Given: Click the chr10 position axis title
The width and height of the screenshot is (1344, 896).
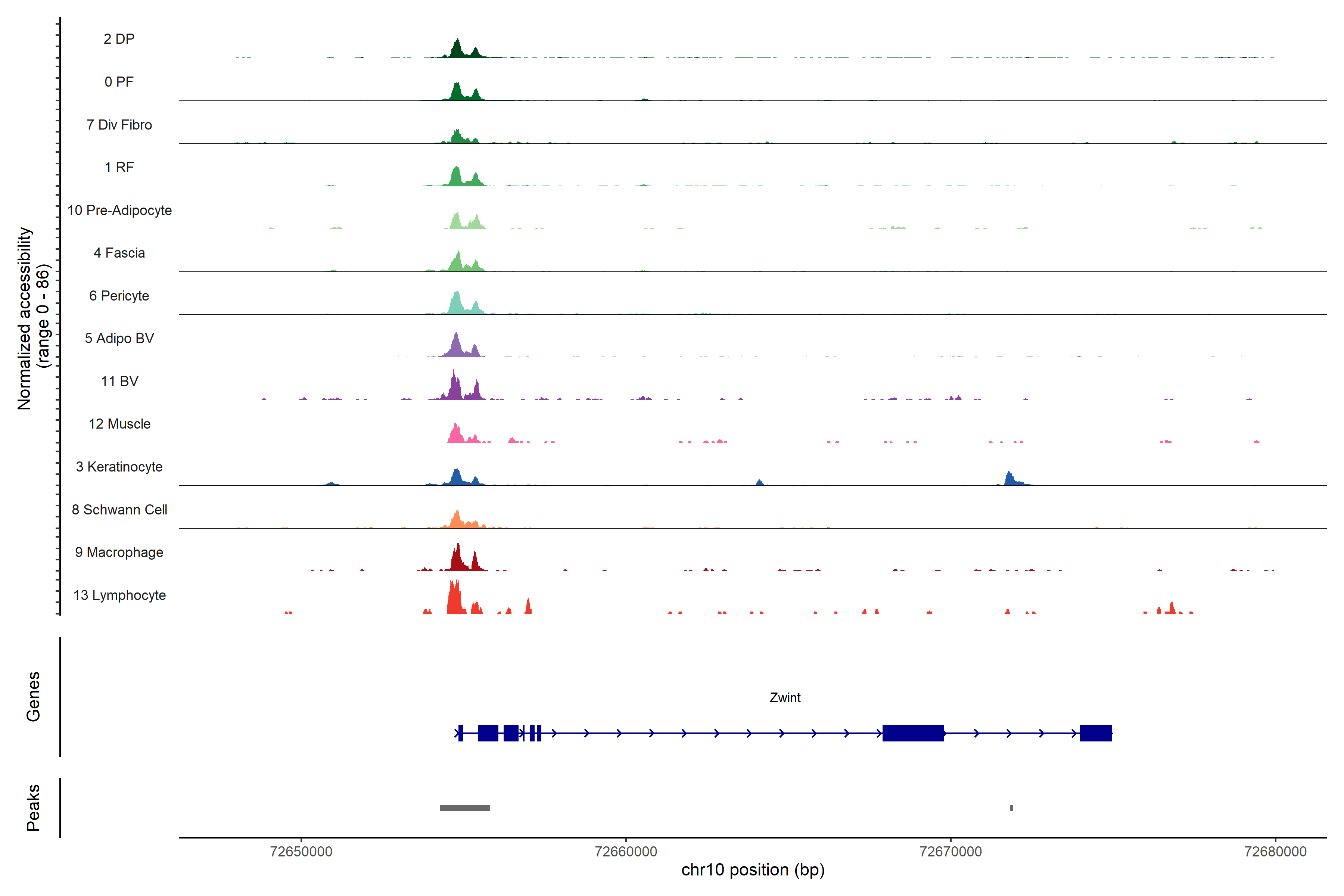Looking at the screenshot, I should pos(753,870).
